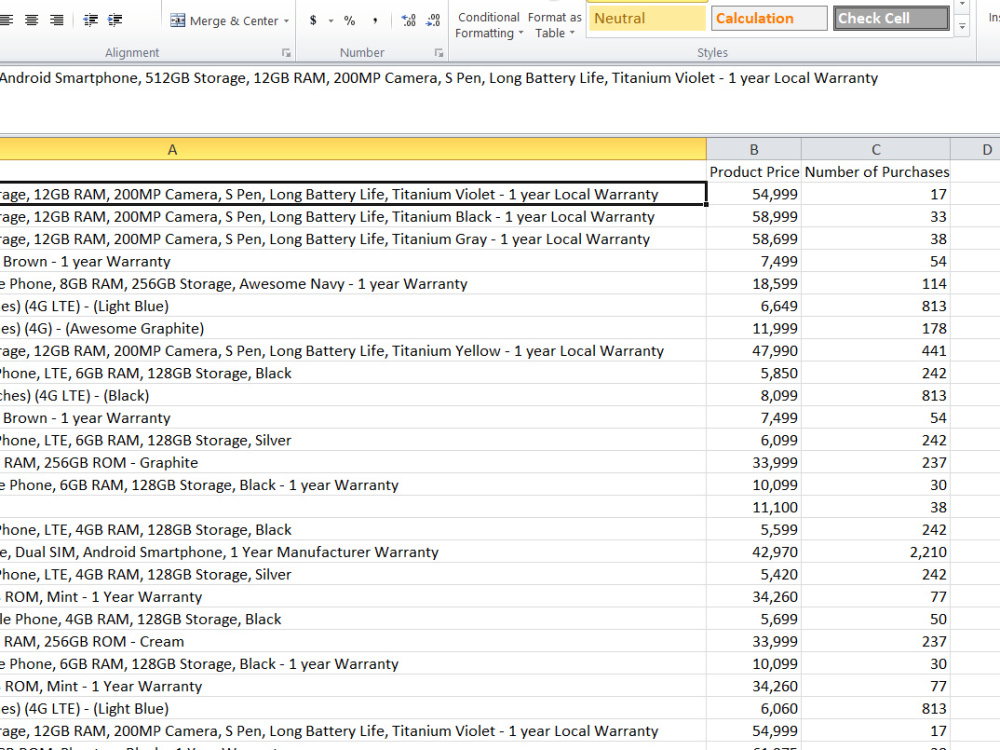Select Awesome Graphite product cell
The width and height of the screenshot is (1000, 750).
pos(353,328)
